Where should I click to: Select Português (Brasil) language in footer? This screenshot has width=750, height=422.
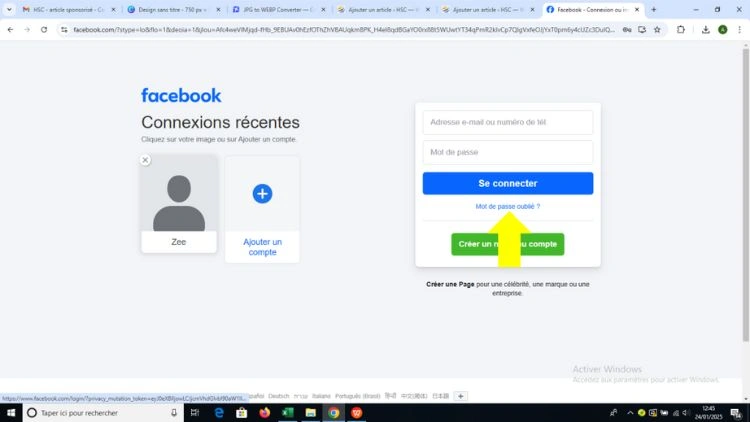[x=357, y=396]
